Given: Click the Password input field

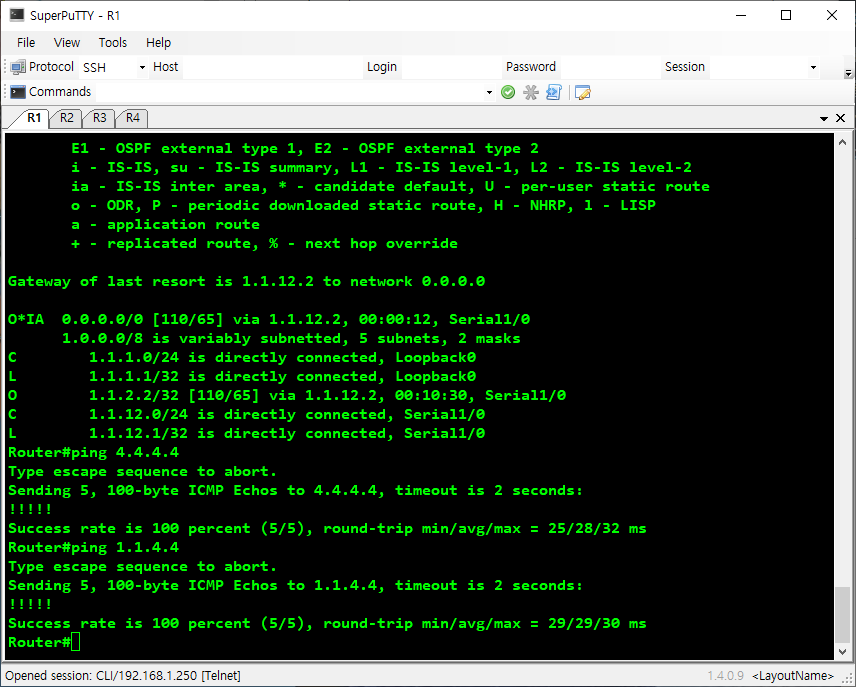Looking at the screenshot, I should pos(610,67).
